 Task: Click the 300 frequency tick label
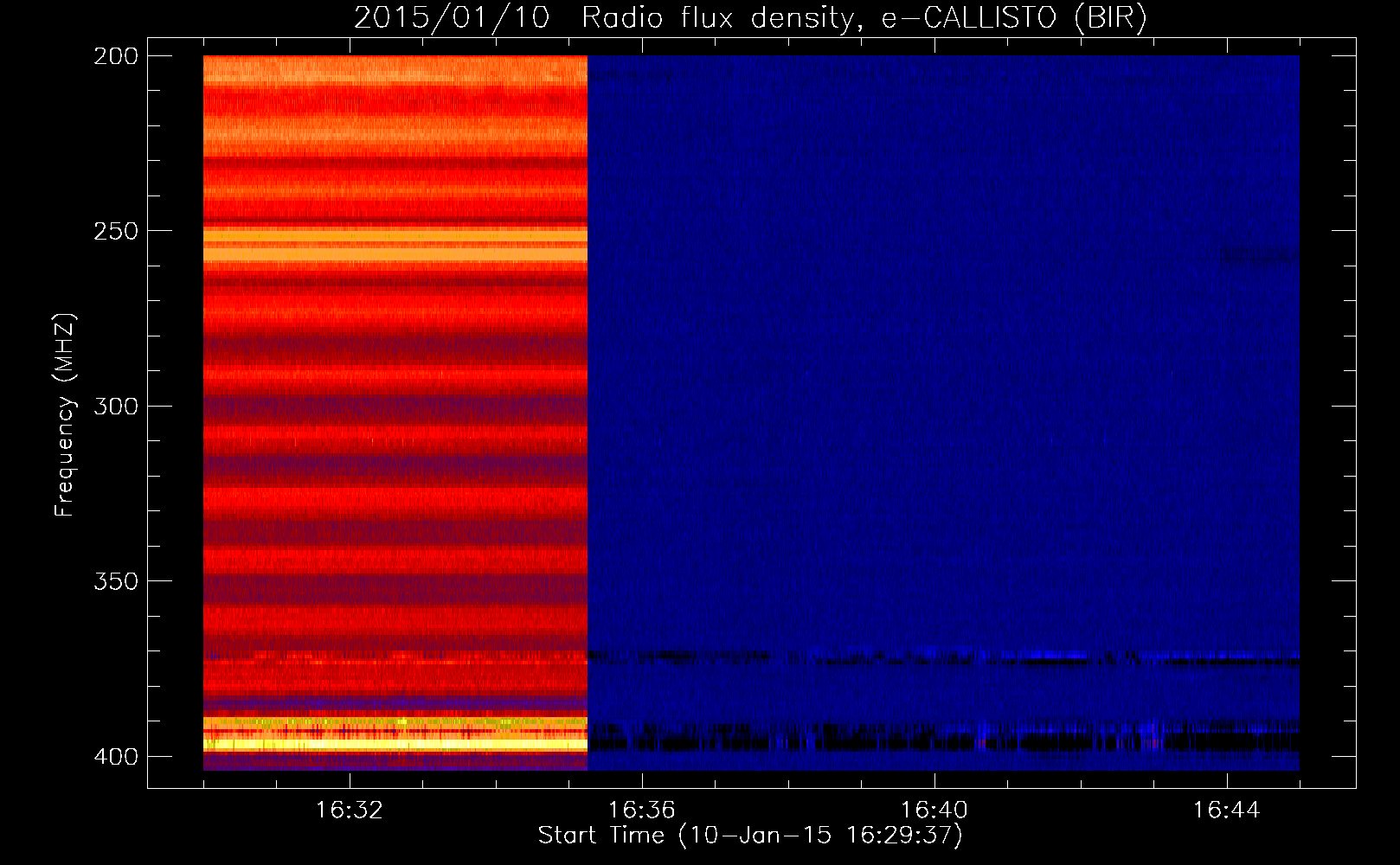pos(116,406)
